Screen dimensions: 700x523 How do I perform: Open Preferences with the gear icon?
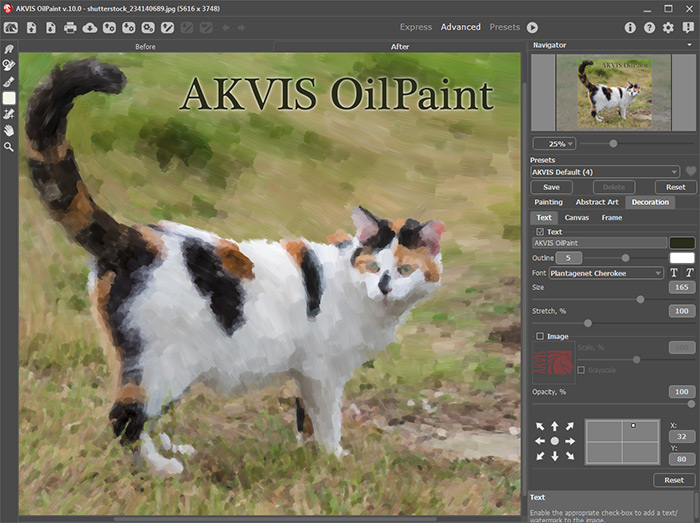[x=668, y=27]
